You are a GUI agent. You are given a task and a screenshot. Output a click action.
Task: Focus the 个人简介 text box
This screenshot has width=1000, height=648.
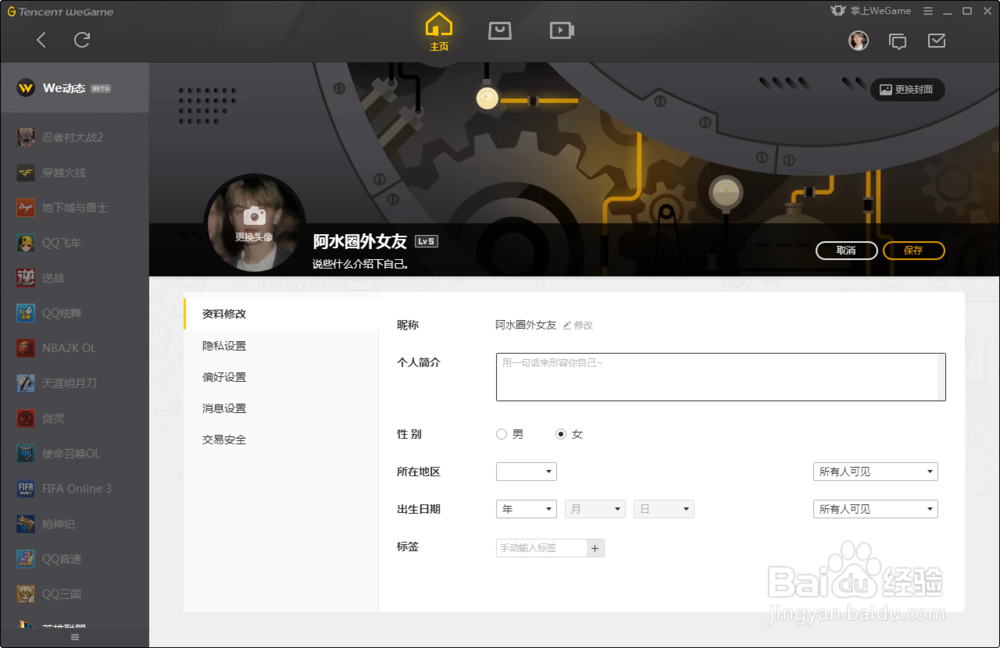(721, 377)
